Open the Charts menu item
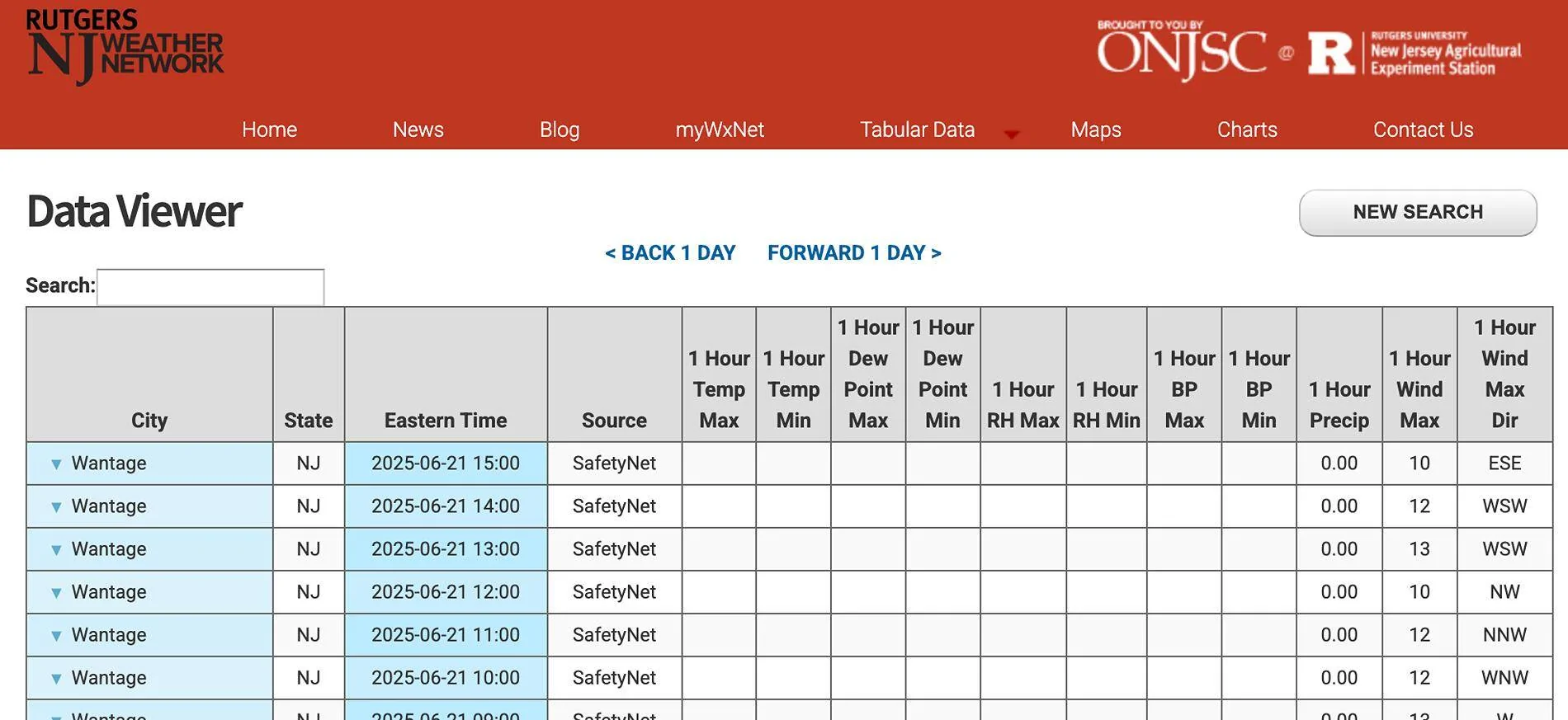Image resolution: width=1568 pixels, height=720 pixels. coord(1247,129)
